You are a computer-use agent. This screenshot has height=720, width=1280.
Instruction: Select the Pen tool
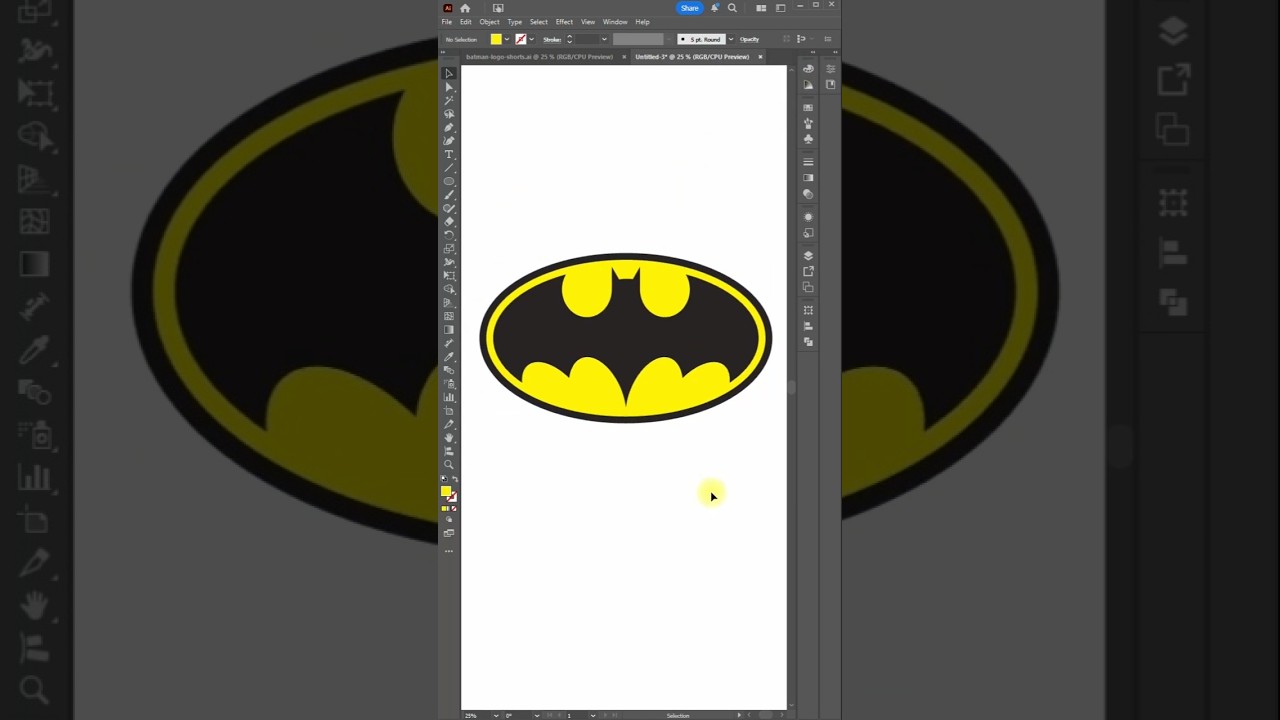click(x=449, y=127)
